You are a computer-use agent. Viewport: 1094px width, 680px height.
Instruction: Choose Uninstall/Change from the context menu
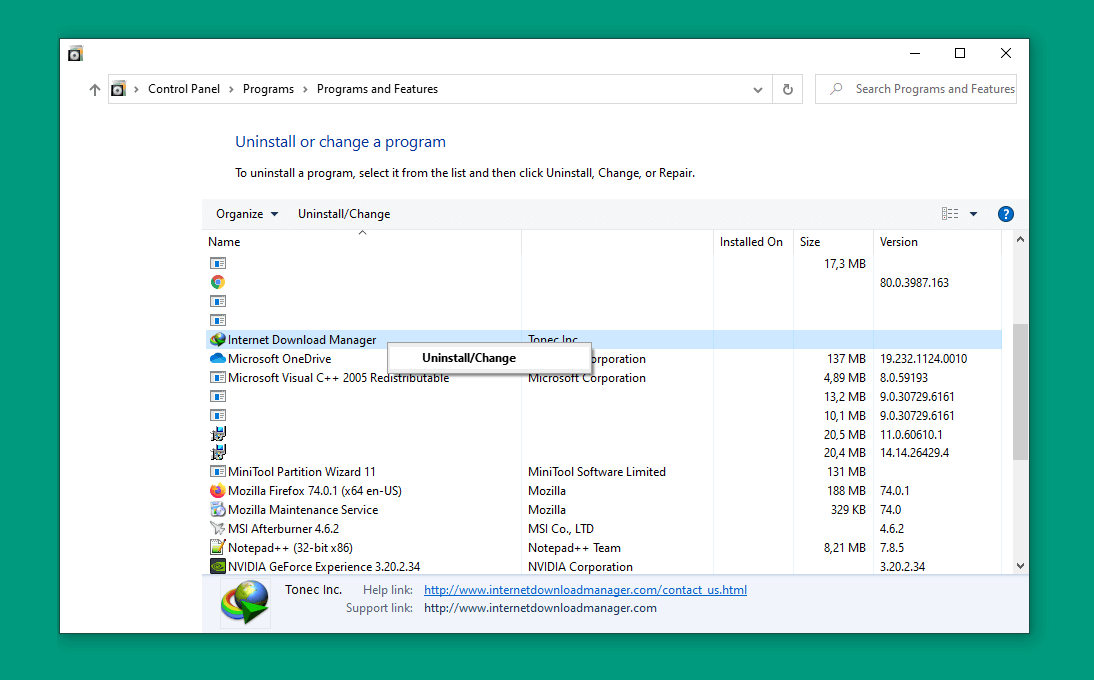(489, 358)
